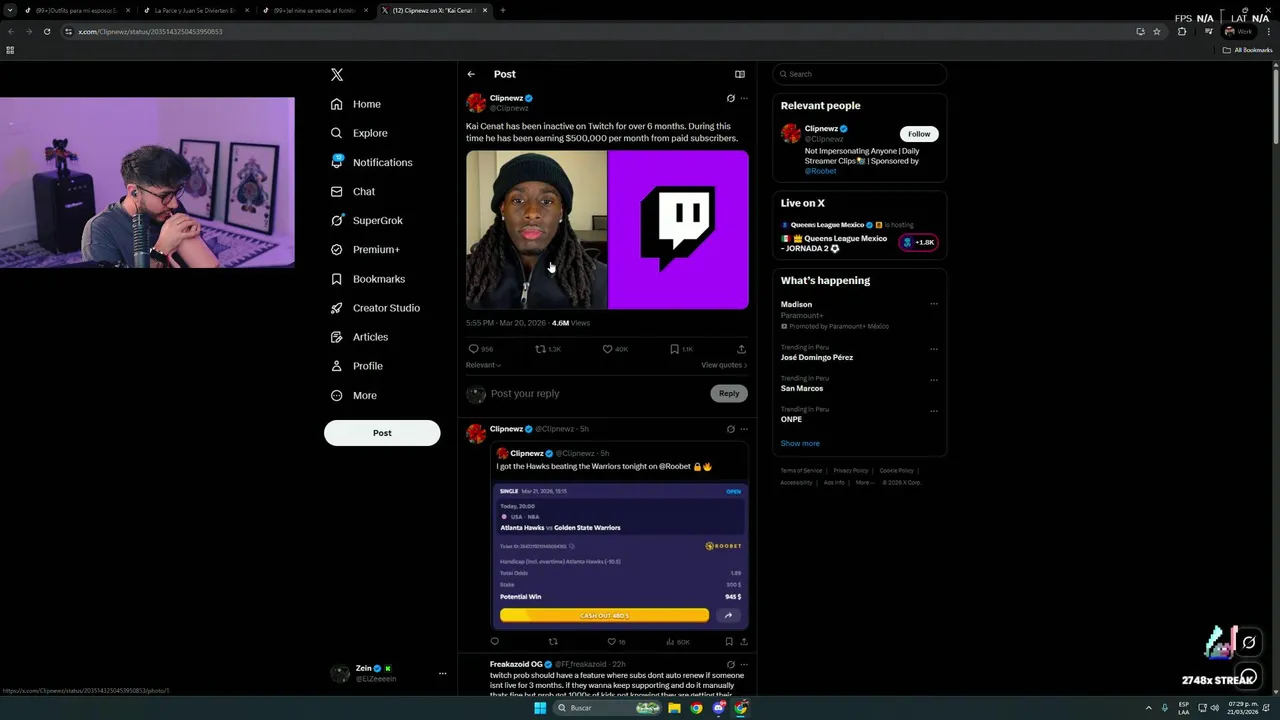Click the X logo in the sidebar
The height and width of the screenshot is (720, 1280).
[337, 75]
